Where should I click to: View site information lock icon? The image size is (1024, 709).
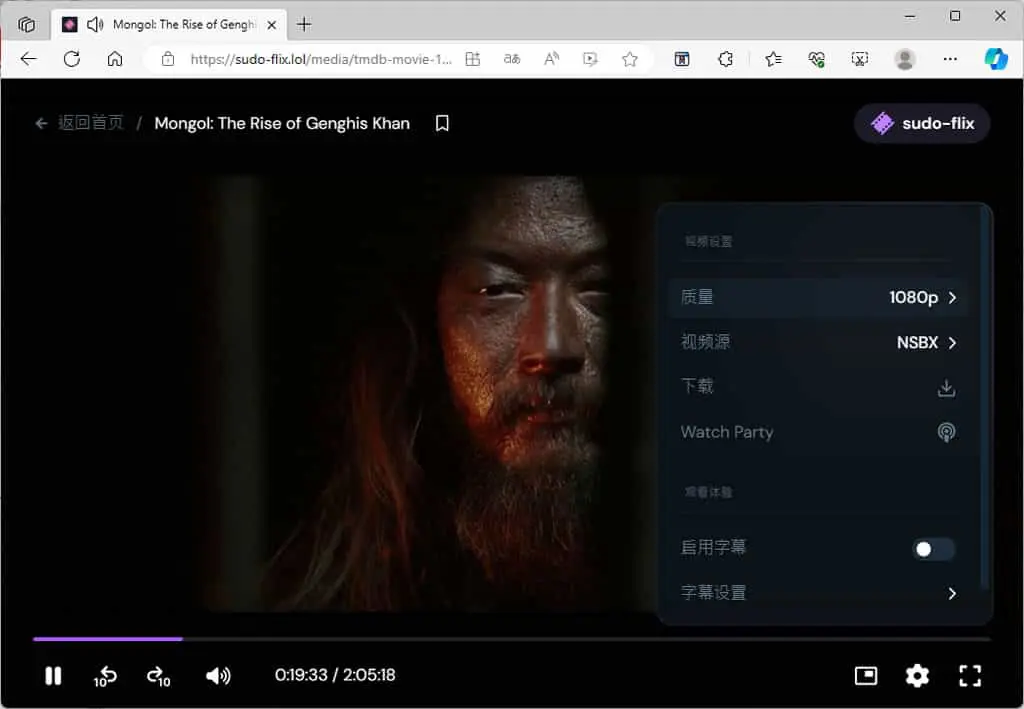pyautogui.click(x=168, y=59)
